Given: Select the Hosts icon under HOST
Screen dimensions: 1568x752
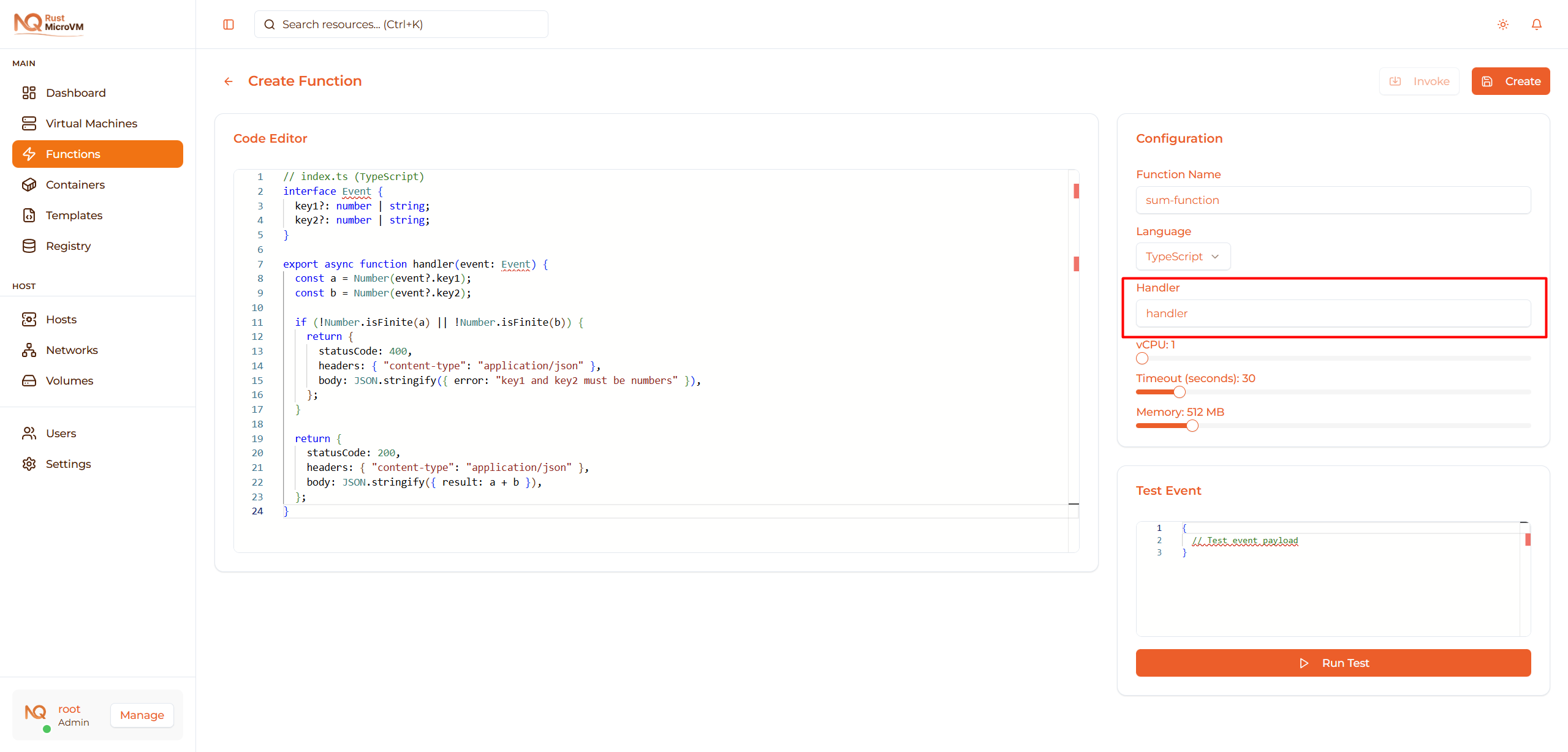Looking at the screenshot, I should pos(29,319).
